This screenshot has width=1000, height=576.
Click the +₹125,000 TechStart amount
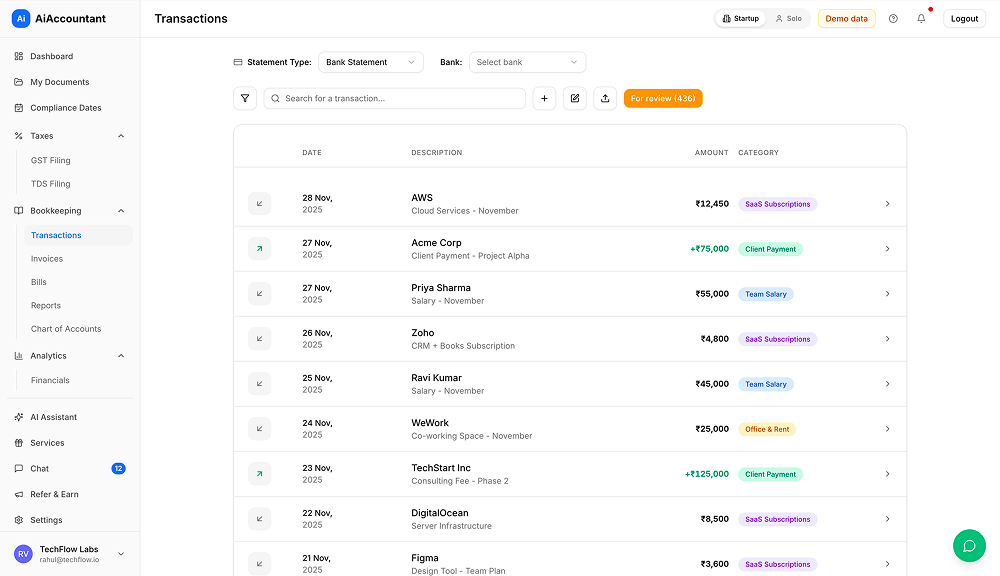[707, 474]
